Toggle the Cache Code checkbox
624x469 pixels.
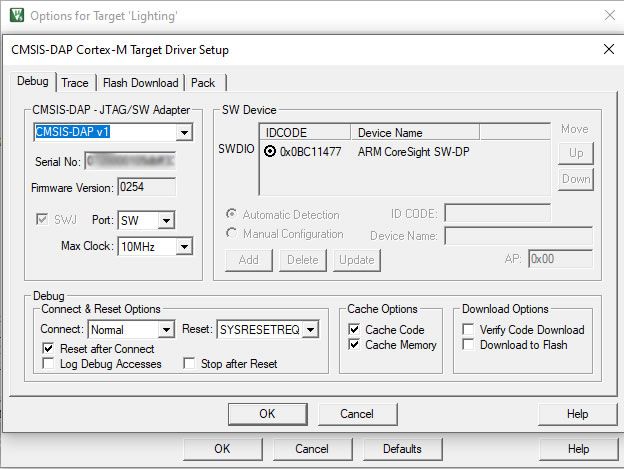coord(354,329)
